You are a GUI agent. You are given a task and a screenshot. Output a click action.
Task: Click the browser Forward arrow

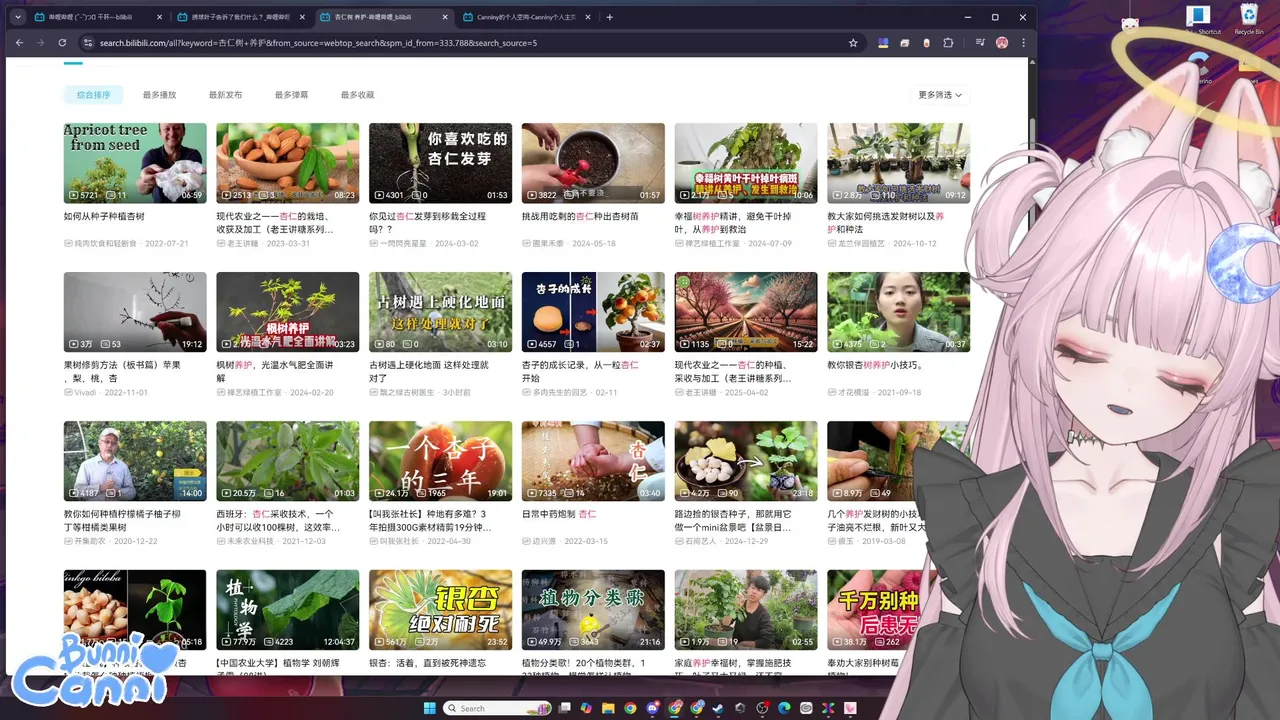(40, 43)
